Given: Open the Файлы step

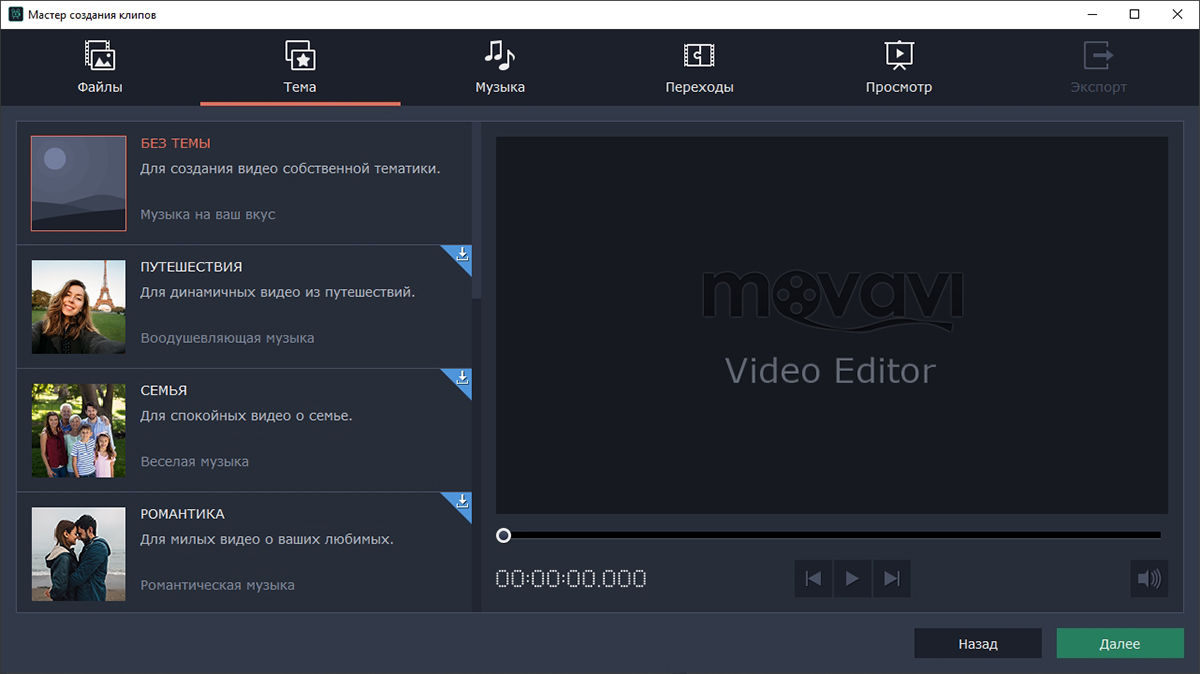Looking at the screenshot, I should (100, 67).
